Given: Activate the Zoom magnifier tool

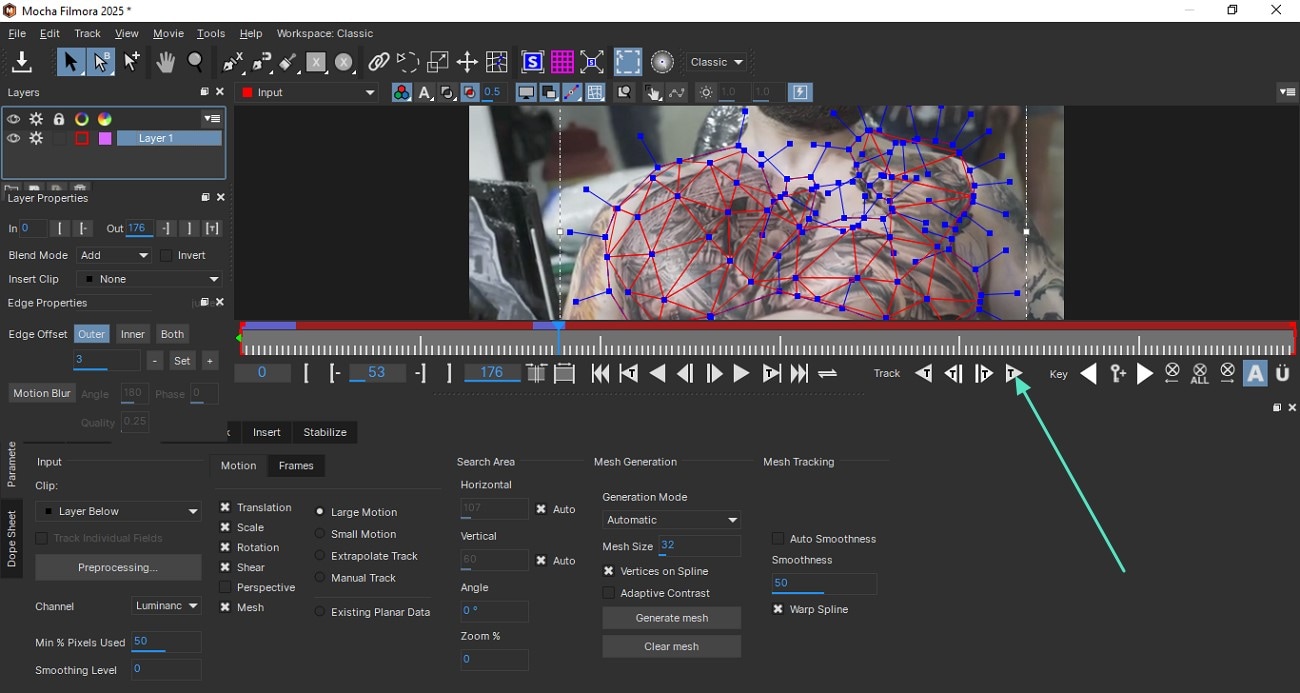Looking at the screenshot, I should tap(196, 63).
